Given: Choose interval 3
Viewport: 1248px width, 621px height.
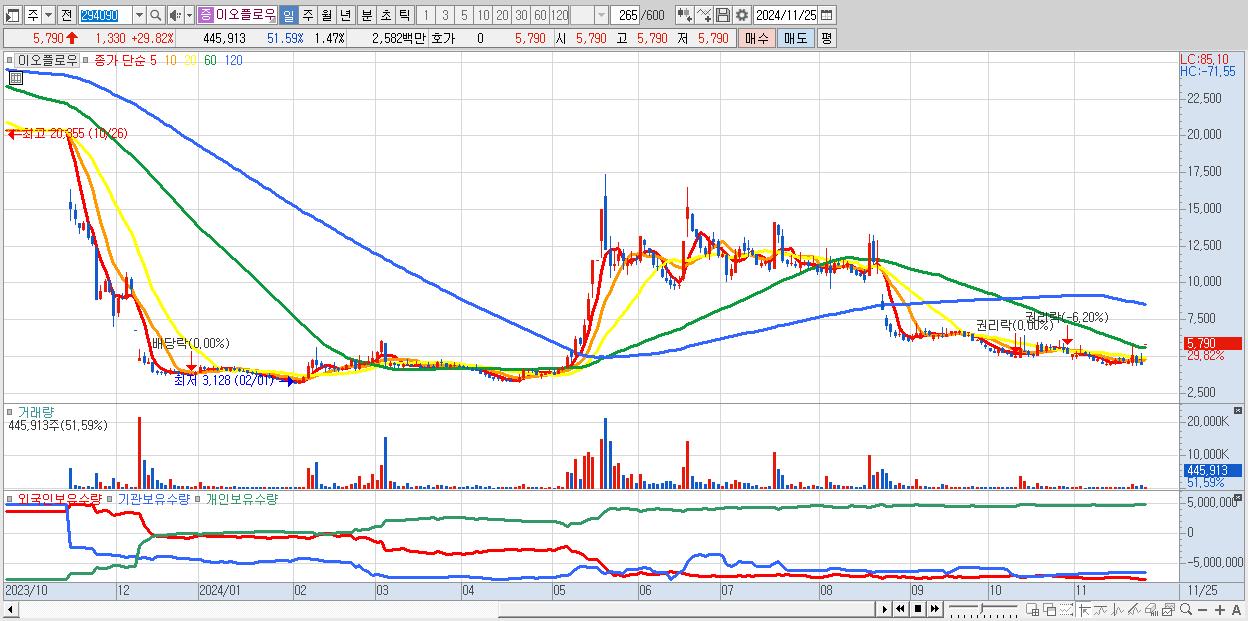Looking at the screenshot, I should (445, 16).
